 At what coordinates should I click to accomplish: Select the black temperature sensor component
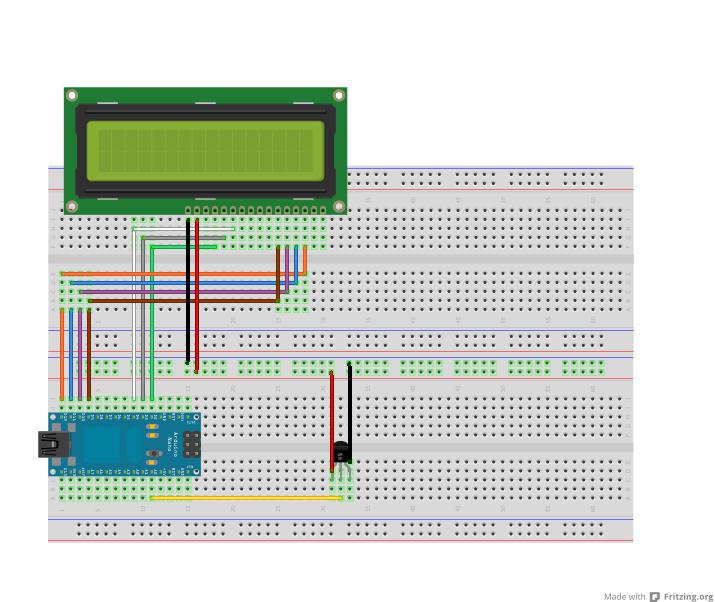(x=341, y=453)
